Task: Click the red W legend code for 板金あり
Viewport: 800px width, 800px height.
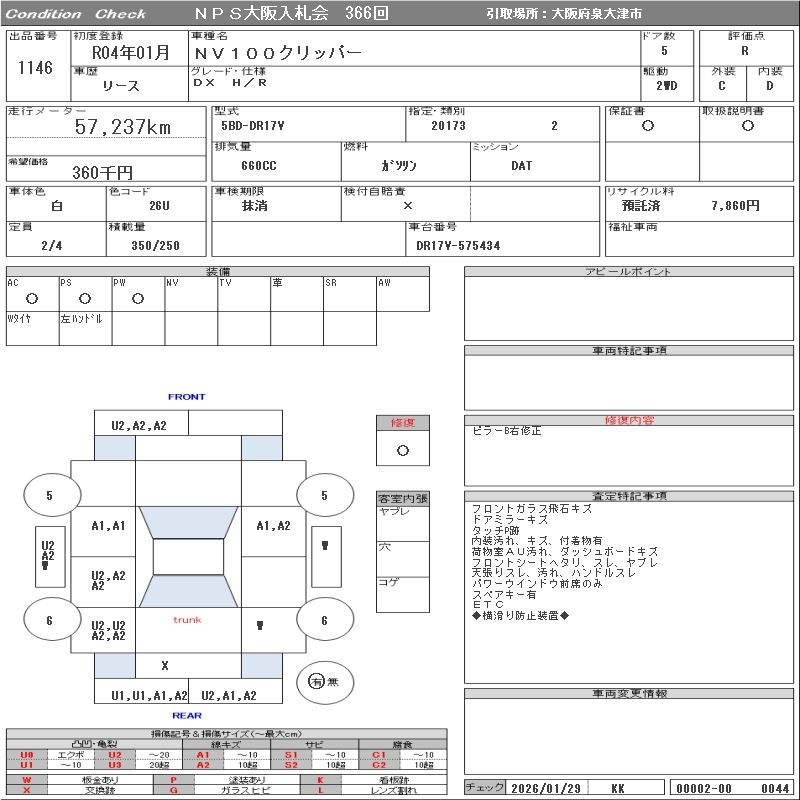Action: coord(27,779)
